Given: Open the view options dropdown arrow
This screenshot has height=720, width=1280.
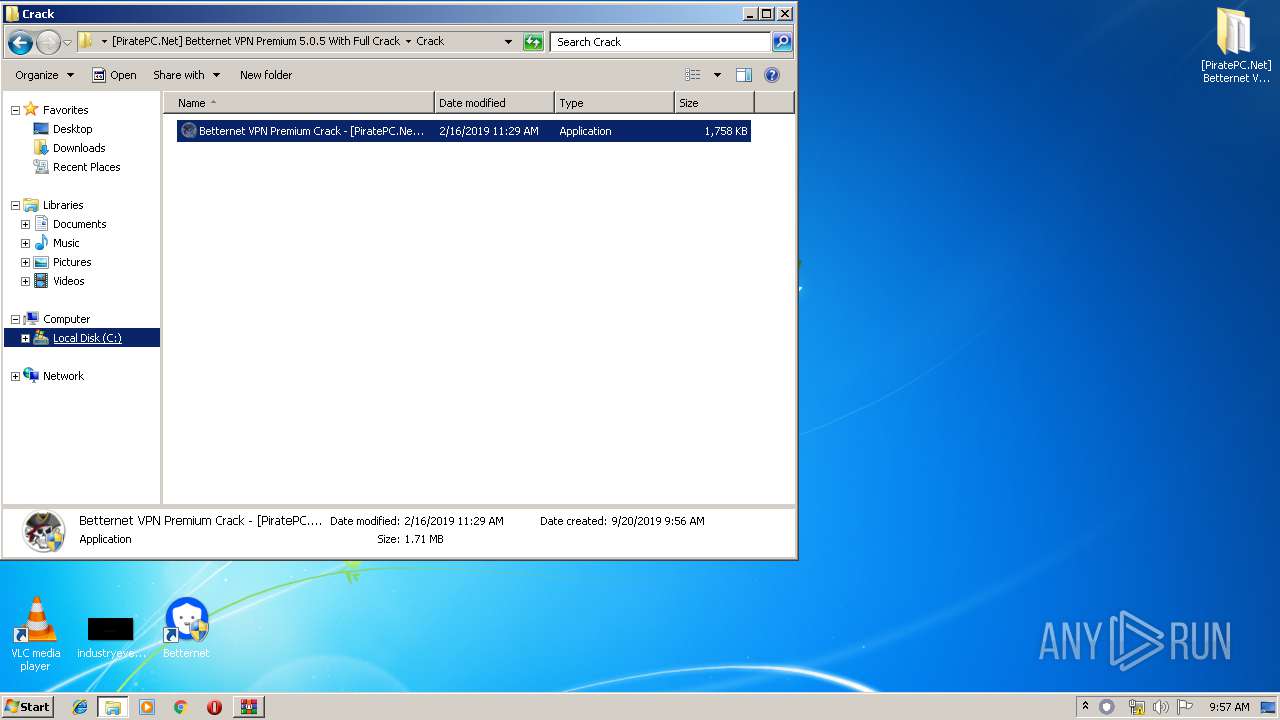Looking at the screenshot, I should [717, 75].
